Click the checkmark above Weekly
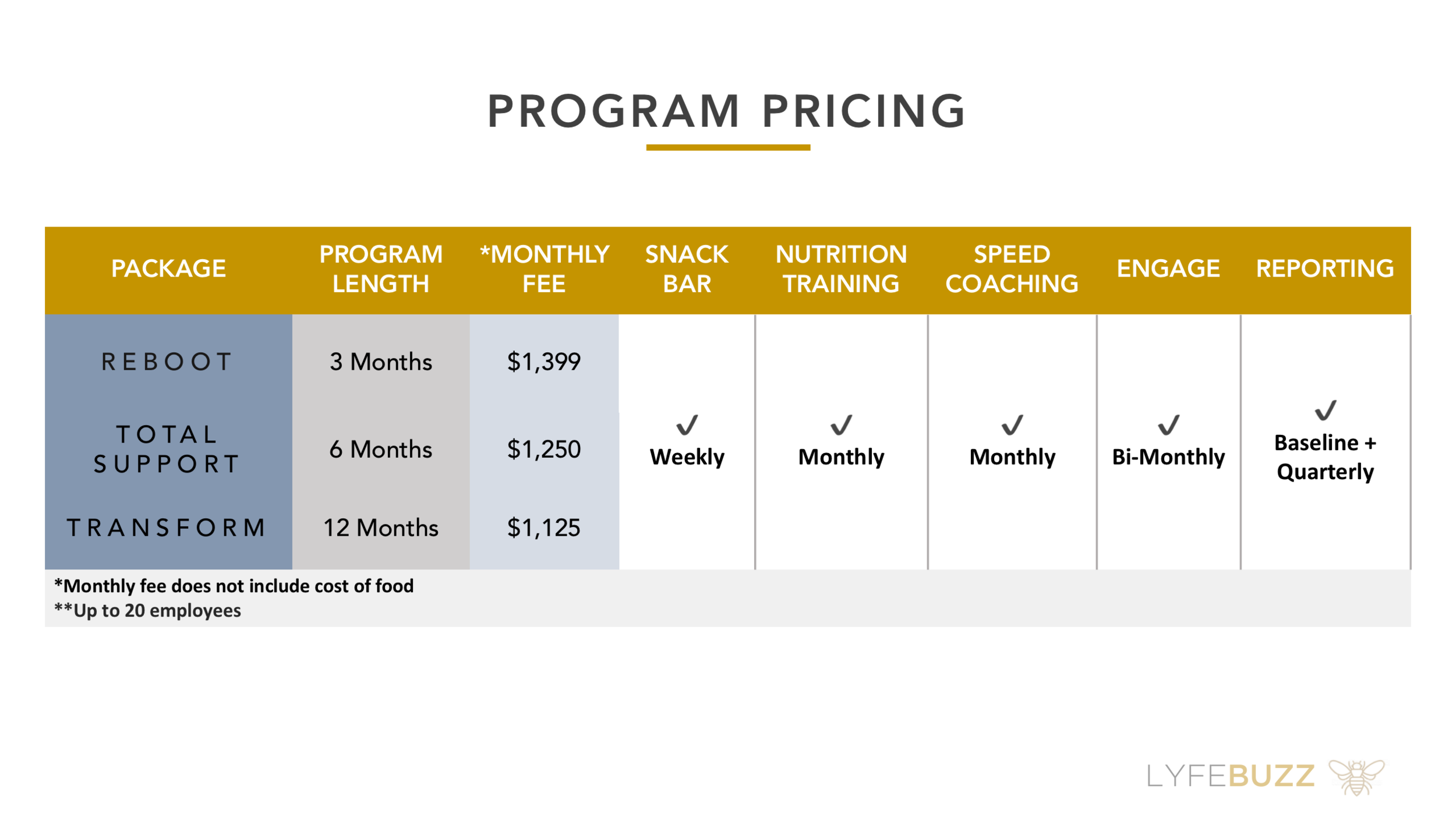The width and height of the screenshot is (1456, 814). pos(687,425)
